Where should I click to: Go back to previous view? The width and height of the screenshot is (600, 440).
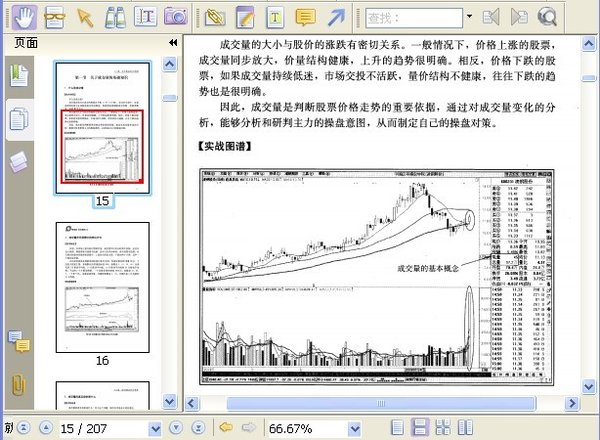pyautogui.click(x=226, y=427)
